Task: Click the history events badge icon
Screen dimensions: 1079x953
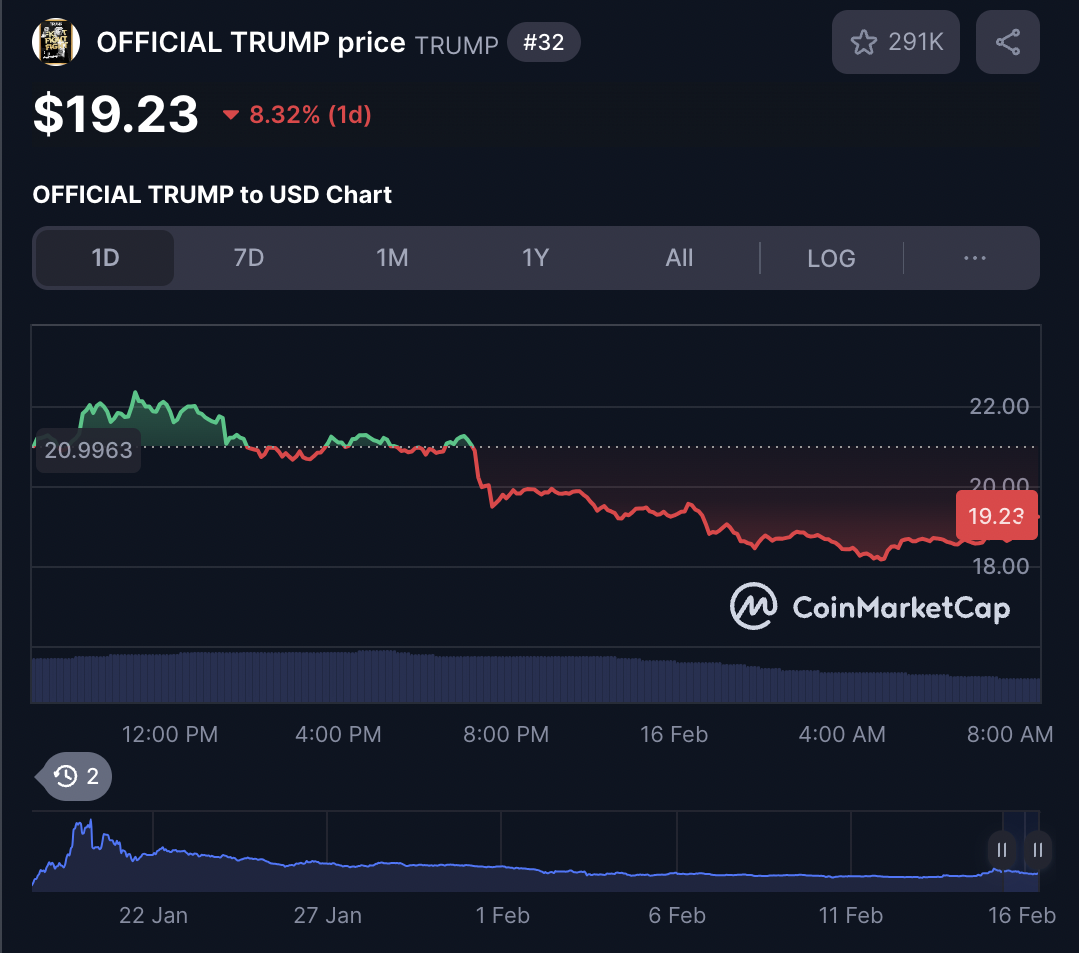Action: click(x=76, y=776)
